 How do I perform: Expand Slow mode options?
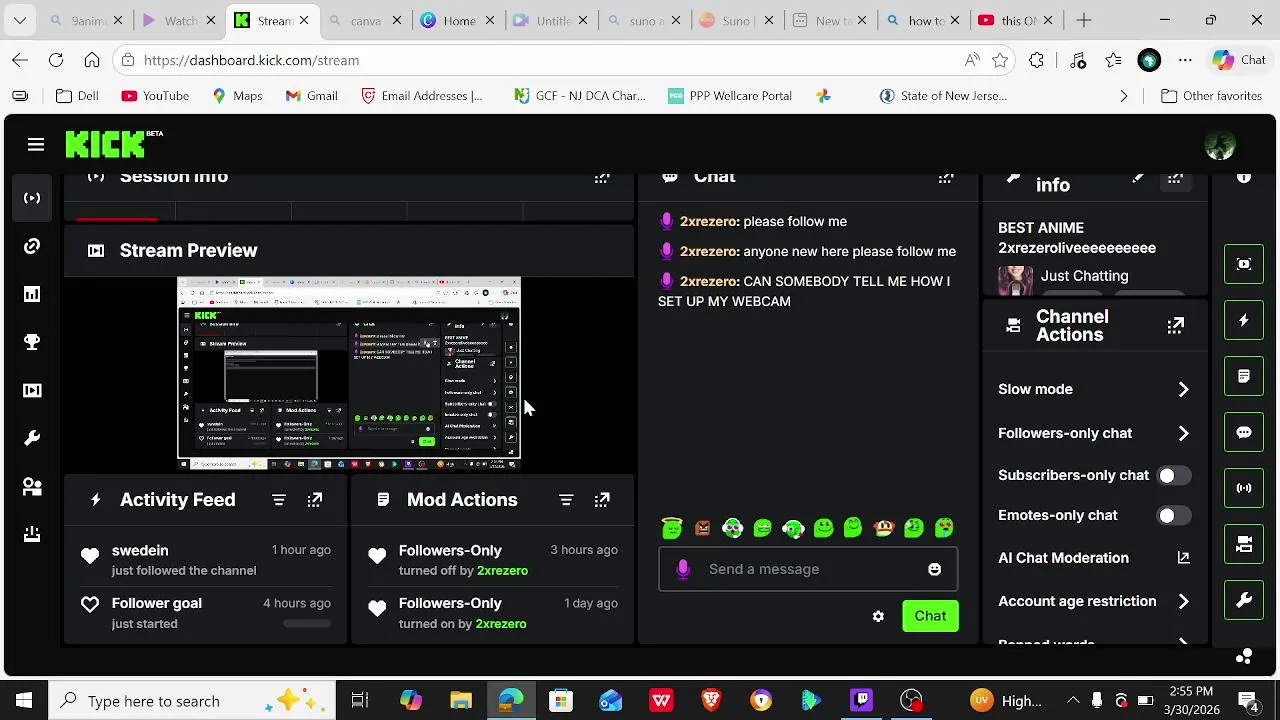pyautogui.click(x=1183, y=389)
